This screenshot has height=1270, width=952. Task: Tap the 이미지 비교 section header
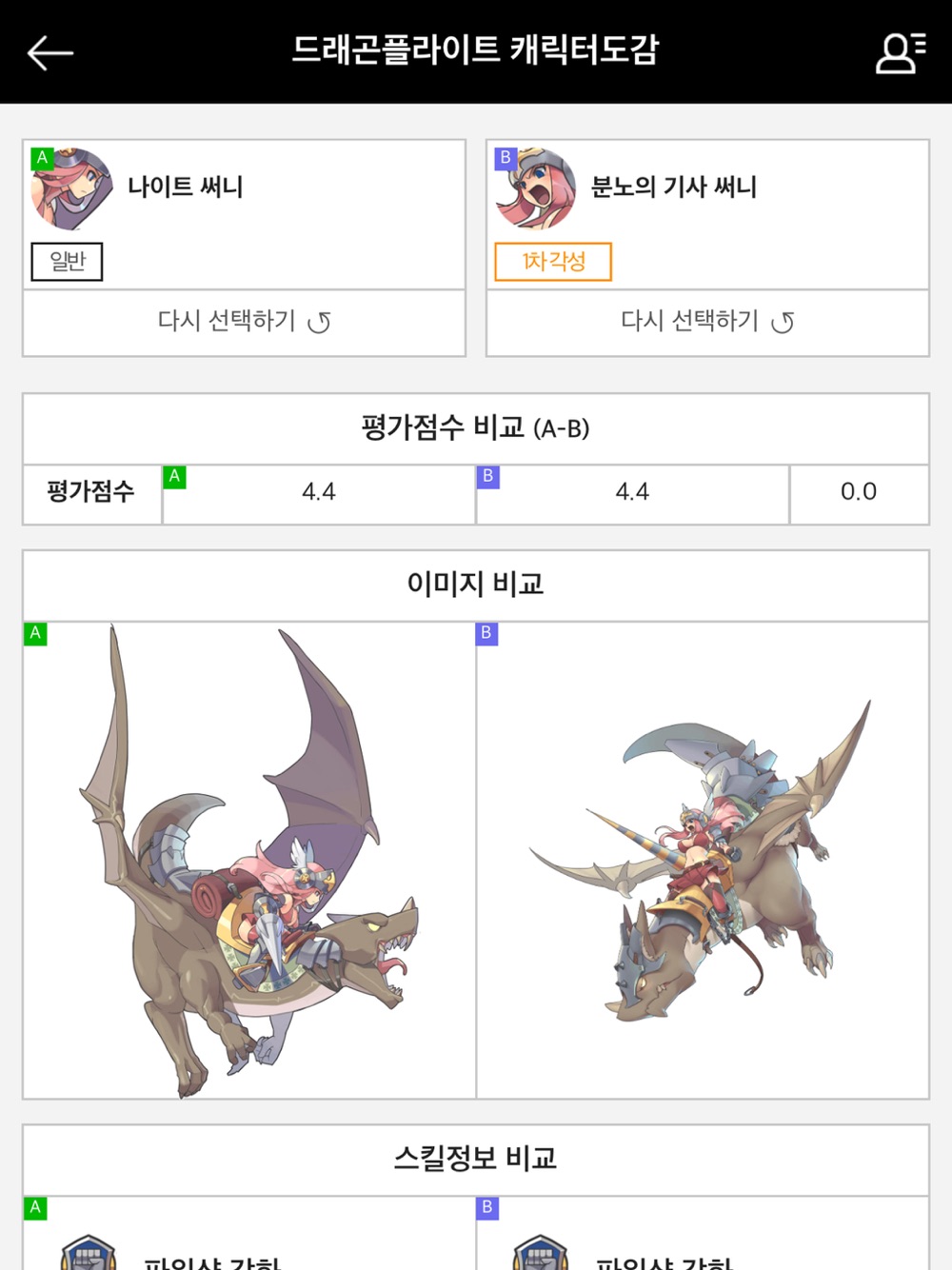pos(475,584)
